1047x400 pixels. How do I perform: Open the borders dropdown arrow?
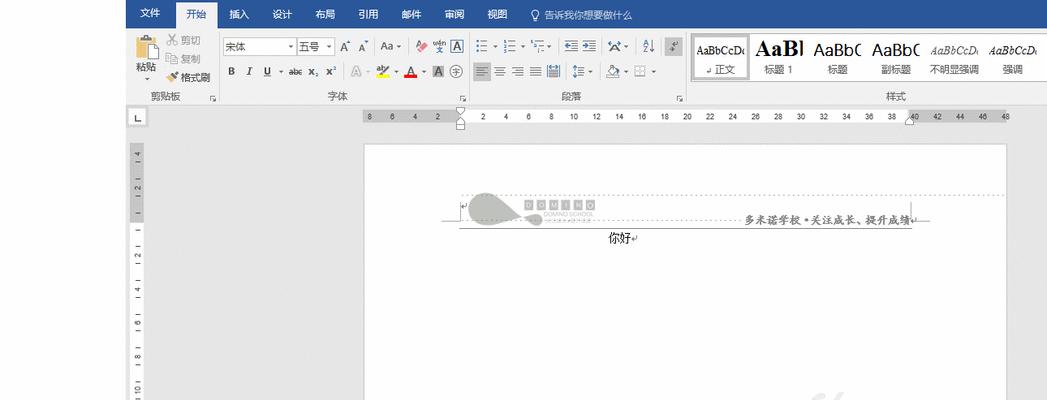point(654,71)
